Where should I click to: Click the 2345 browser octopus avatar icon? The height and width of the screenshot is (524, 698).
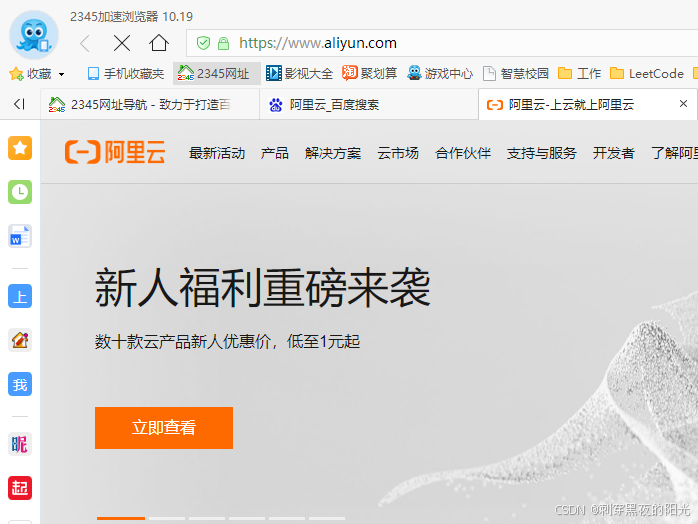pos(34,36)
